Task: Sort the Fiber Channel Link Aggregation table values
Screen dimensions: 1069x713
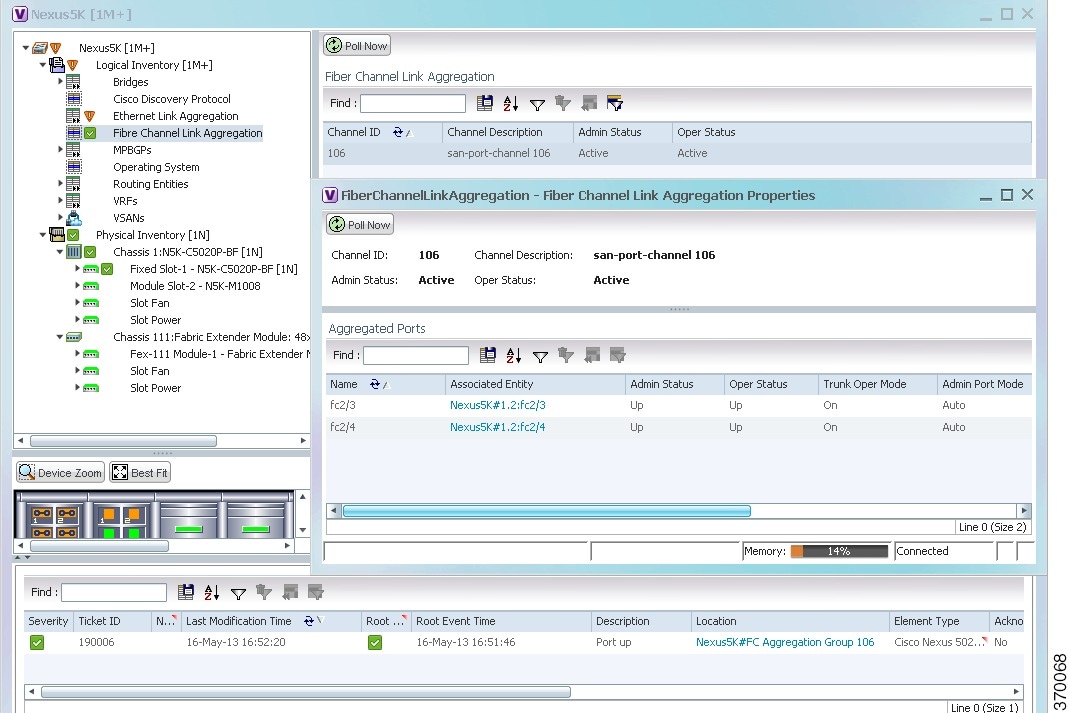Action: click(x=511, y=103)
